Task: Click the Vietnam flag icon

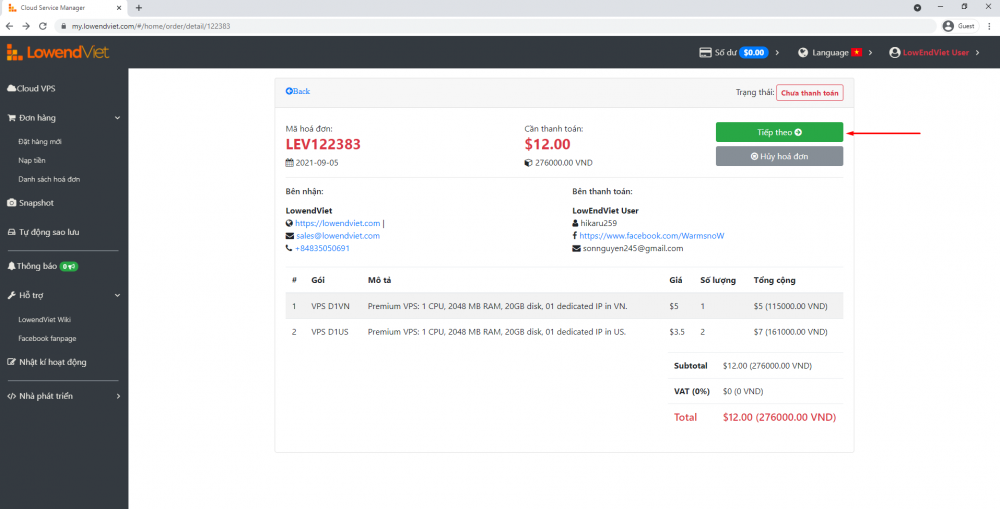Action: [x=857, y=53]
